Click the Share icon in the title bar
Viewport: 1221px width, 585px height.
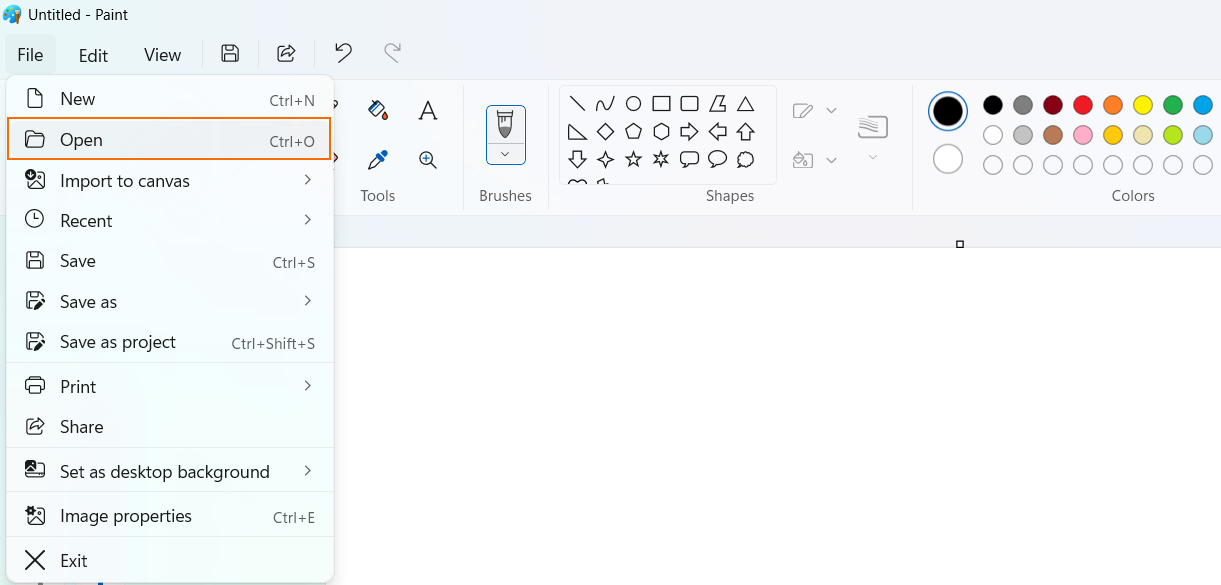click(286, 53)
